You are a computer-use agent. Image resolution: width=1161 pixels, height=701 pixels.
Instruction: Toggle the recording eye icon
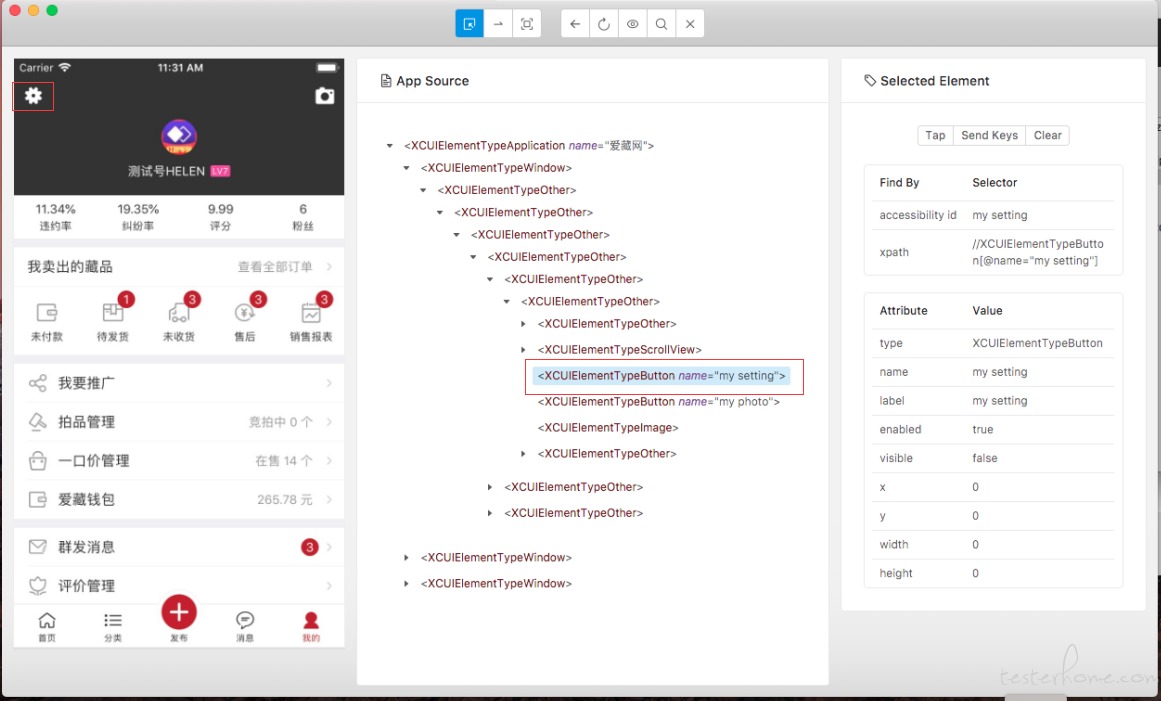coord(632,24)
